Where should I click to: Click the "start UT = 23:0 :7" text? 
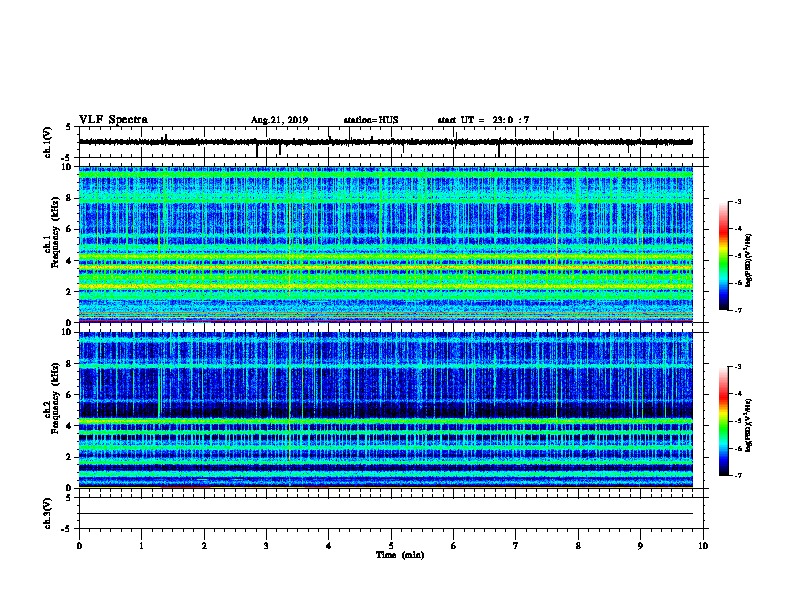(x=483, y=120)
